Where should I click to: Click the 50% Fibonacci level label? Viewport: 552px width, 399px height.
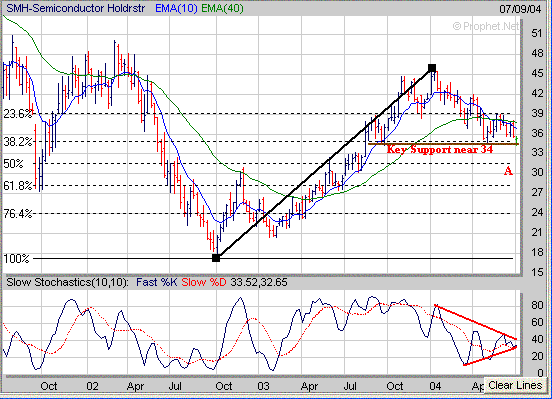pos(13,164)
